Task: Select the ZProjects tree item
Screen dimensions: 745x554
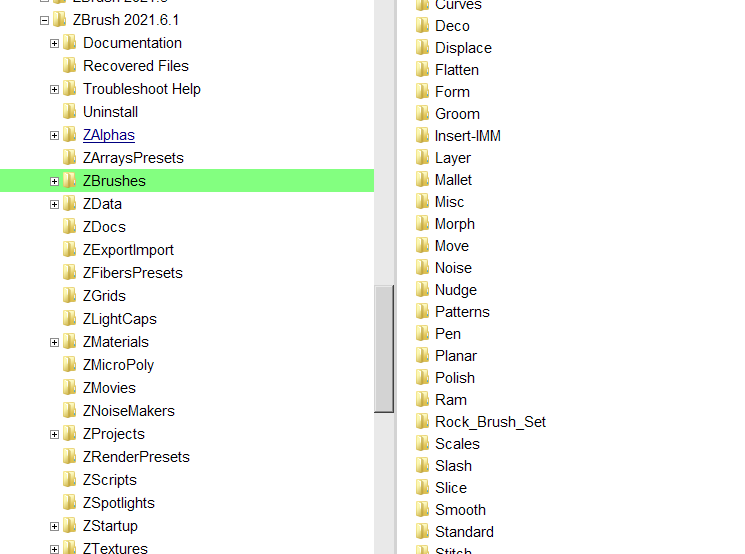Action: tap(114, 434)
